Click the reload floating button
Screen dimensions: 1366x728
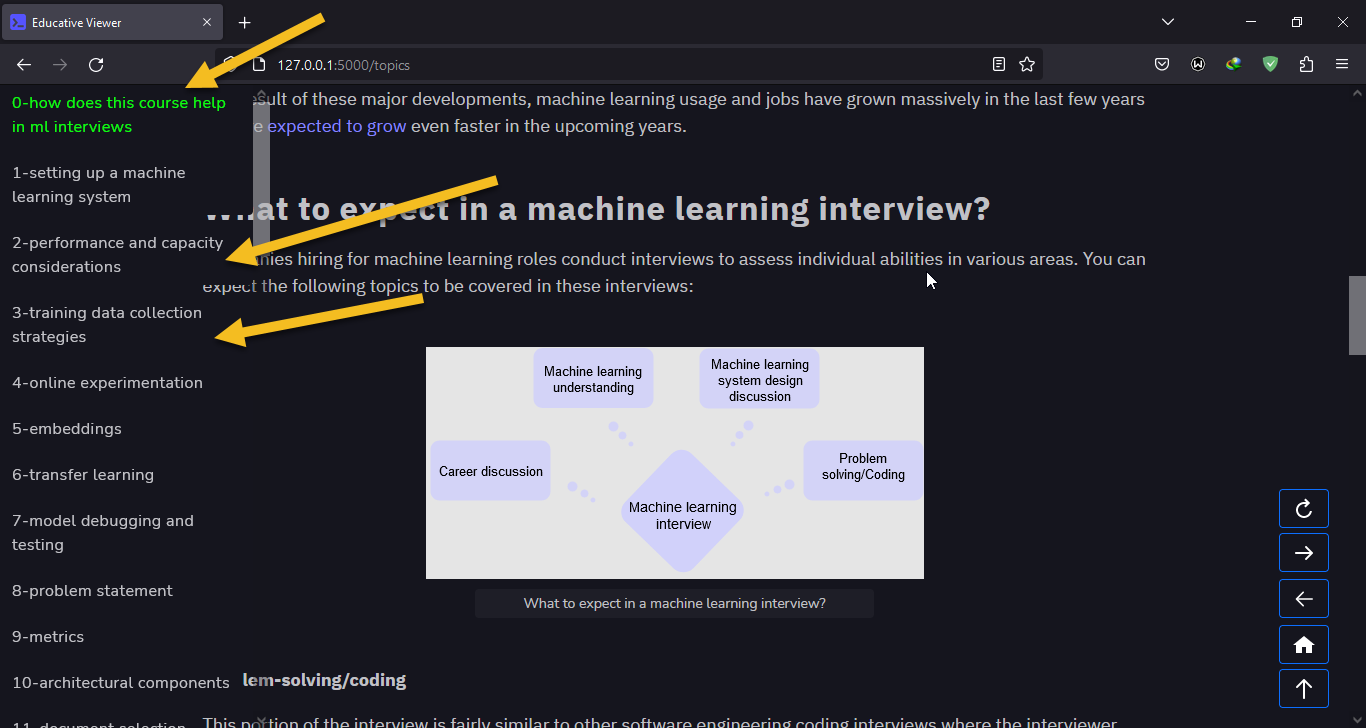[1304, 508]
